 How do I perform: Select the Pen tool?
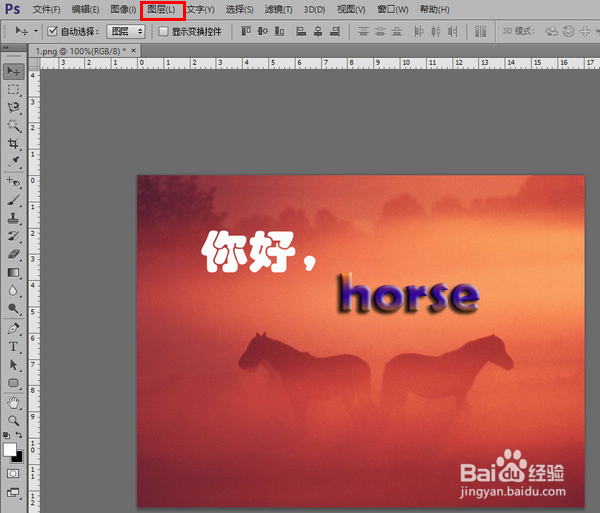point(13,329)
